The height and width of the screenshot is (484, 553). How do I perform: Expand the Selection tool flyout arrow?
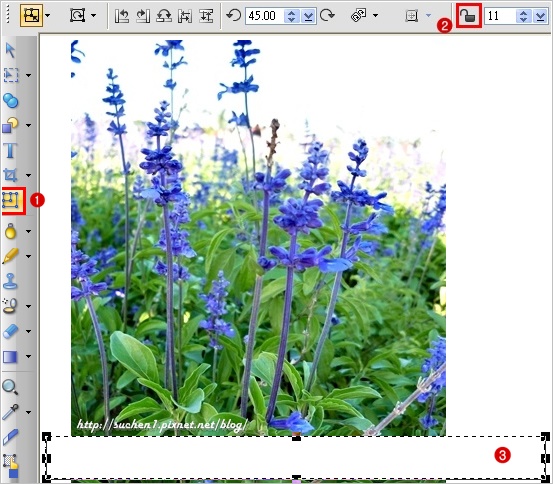click(29, 75)
